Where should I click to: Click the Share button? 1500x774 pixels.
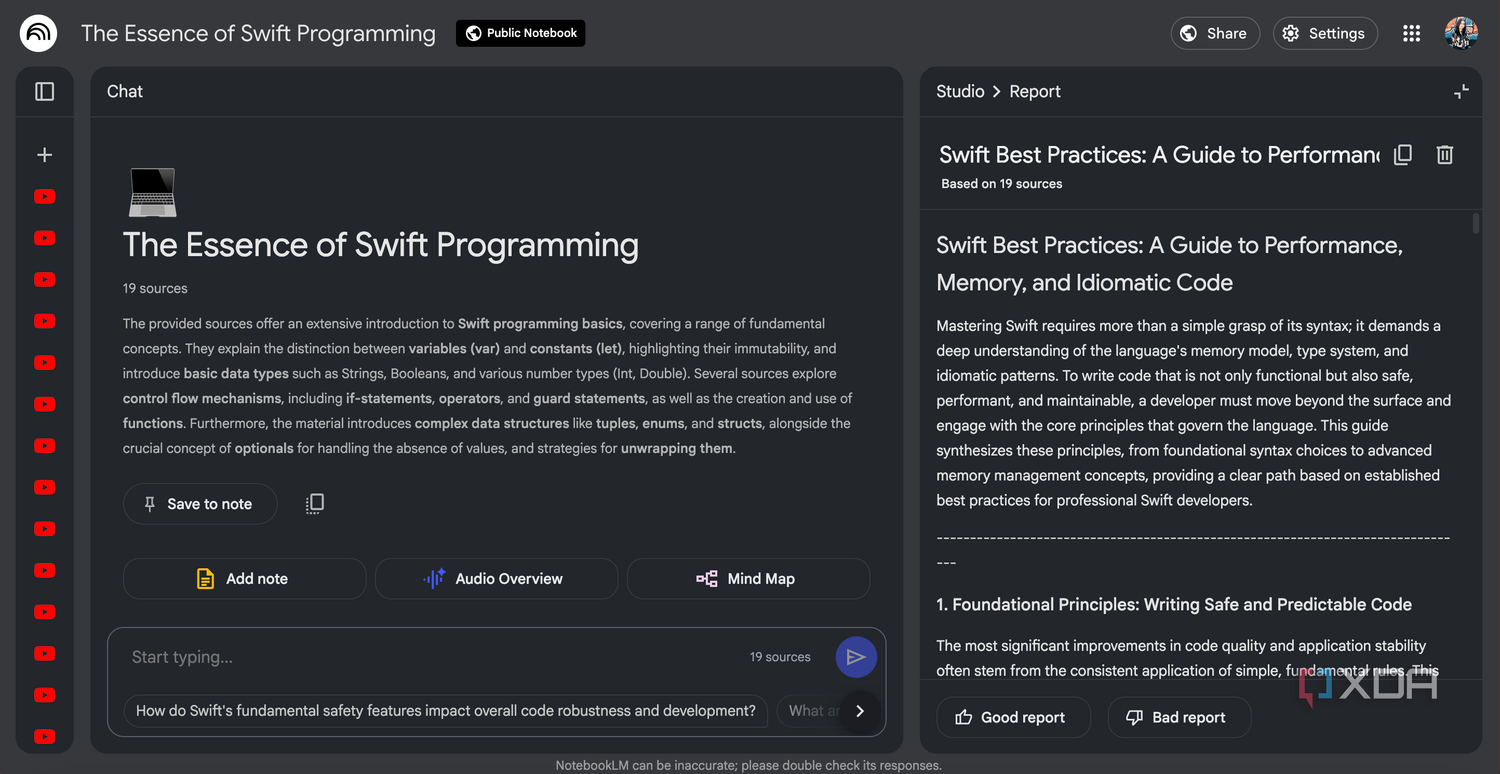click(1215, 33)
